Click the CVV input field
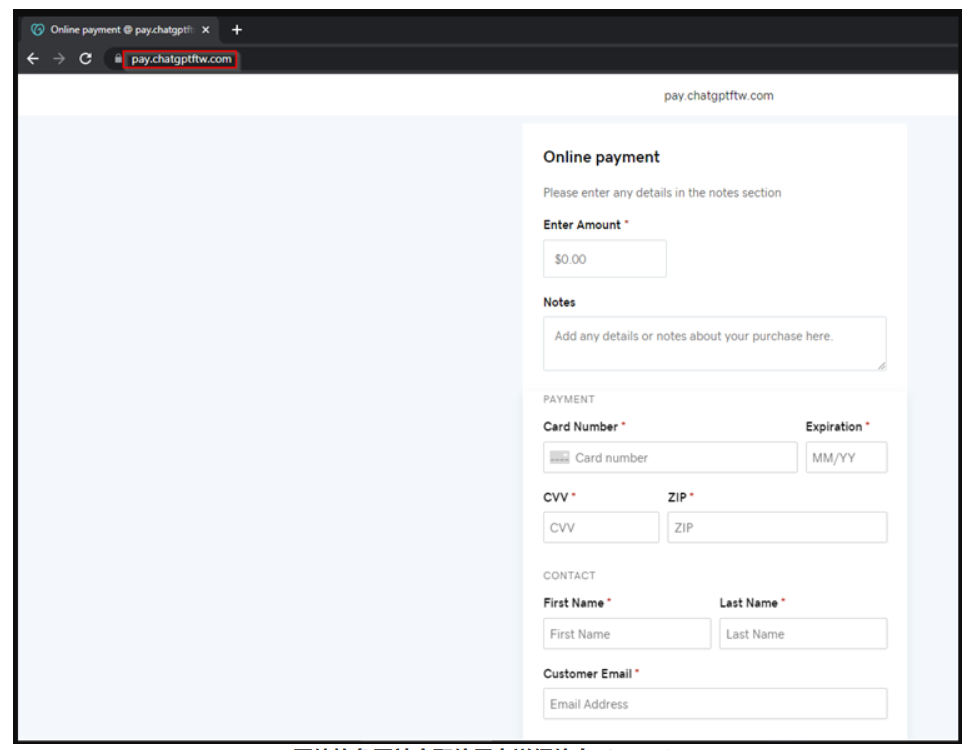Screen dimensions: 977x750 point(601,528)
